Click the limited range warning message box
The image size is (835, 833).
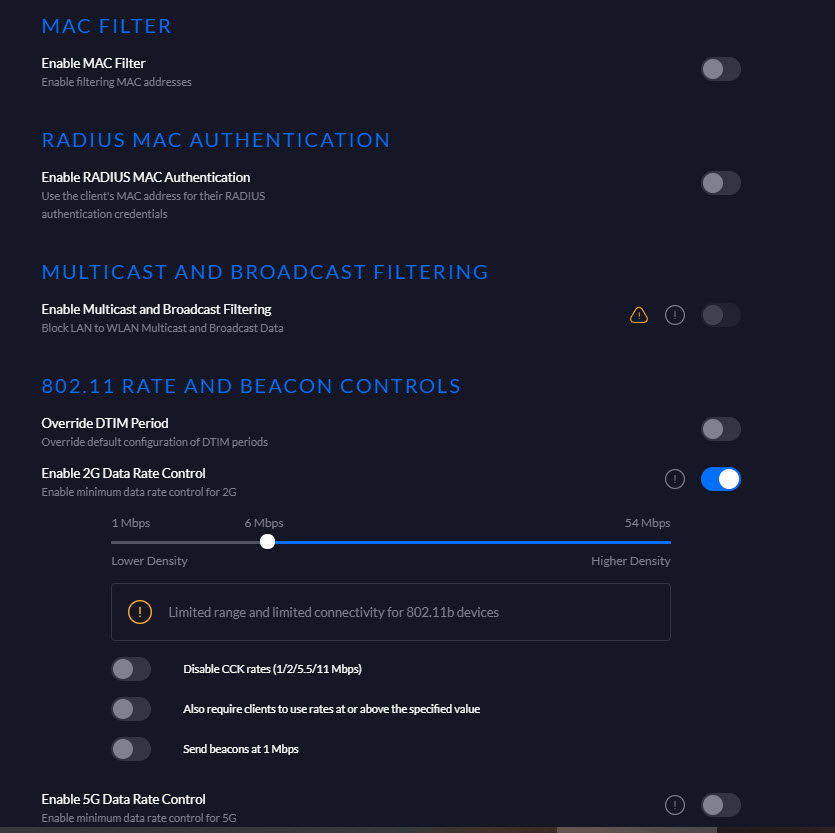click(x=390, y=612)
